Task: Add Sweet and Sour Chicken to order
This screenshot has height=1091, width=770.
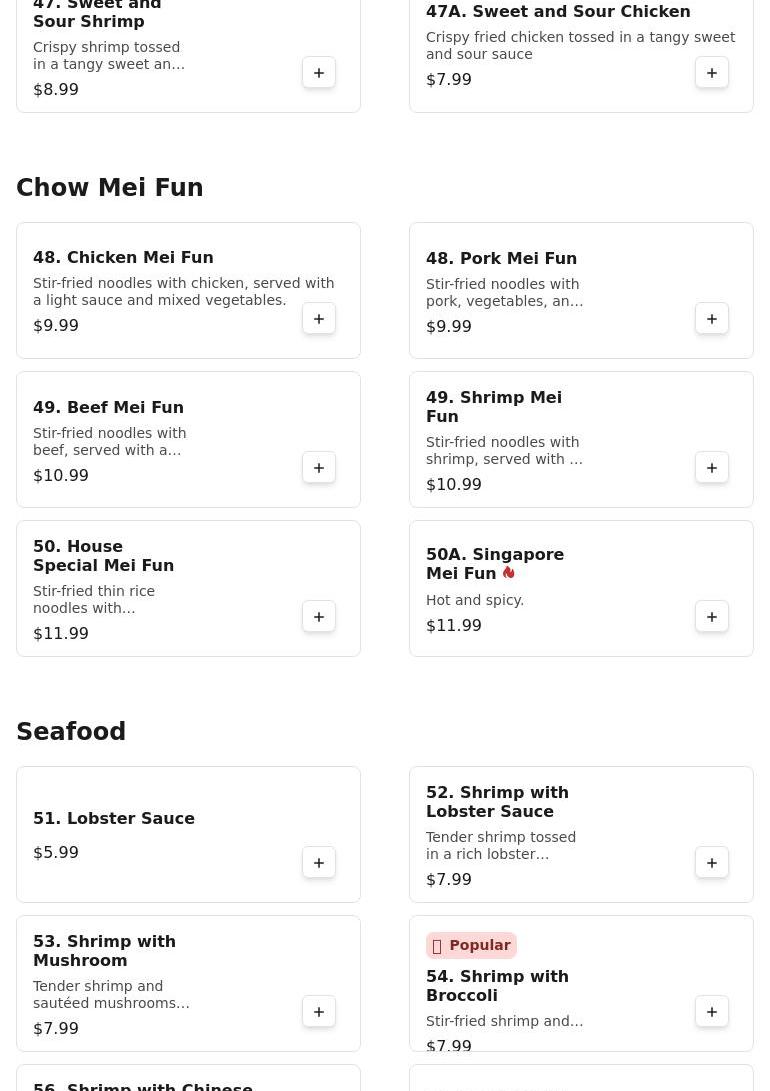Action: (712, 73)
